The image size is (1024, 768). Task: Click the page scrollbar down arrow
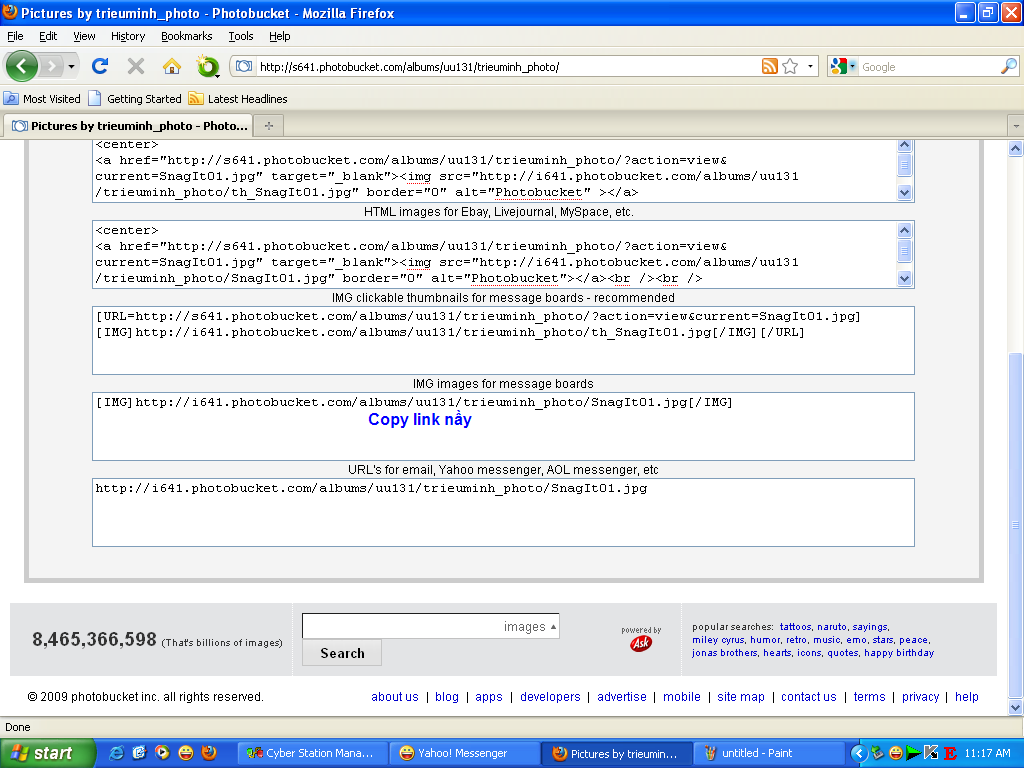[x=1016, y=707]
